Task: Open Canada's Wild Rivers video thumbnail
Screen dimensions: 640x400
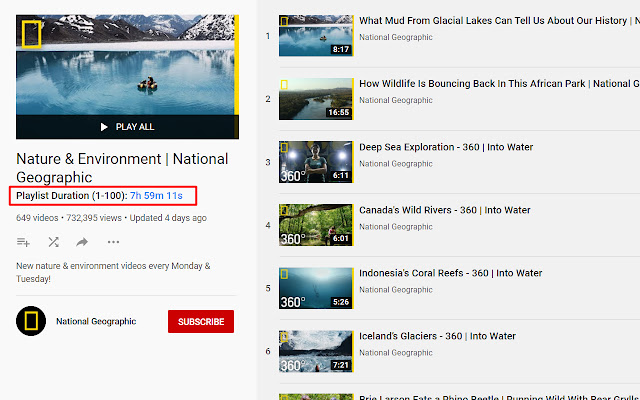Action: tap(316, 225)
